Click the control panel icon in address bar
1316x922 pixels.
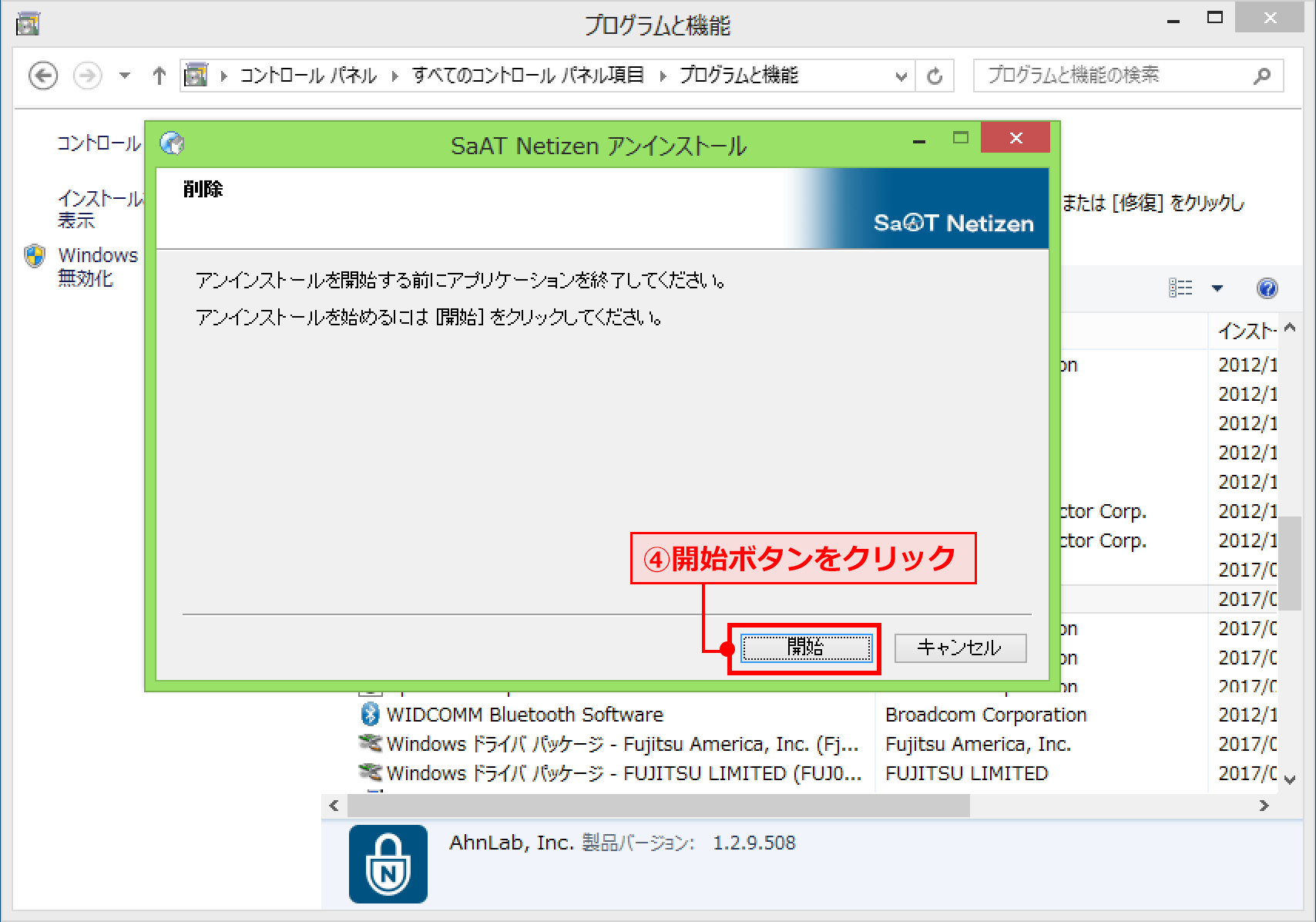click(x=196, y=75)
